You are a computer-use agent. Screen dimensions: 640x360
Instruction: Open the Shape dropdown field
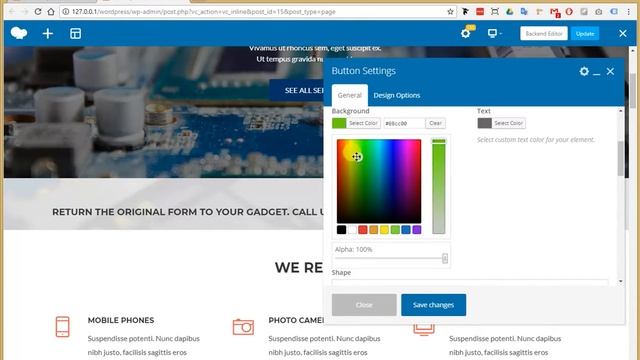470,282
